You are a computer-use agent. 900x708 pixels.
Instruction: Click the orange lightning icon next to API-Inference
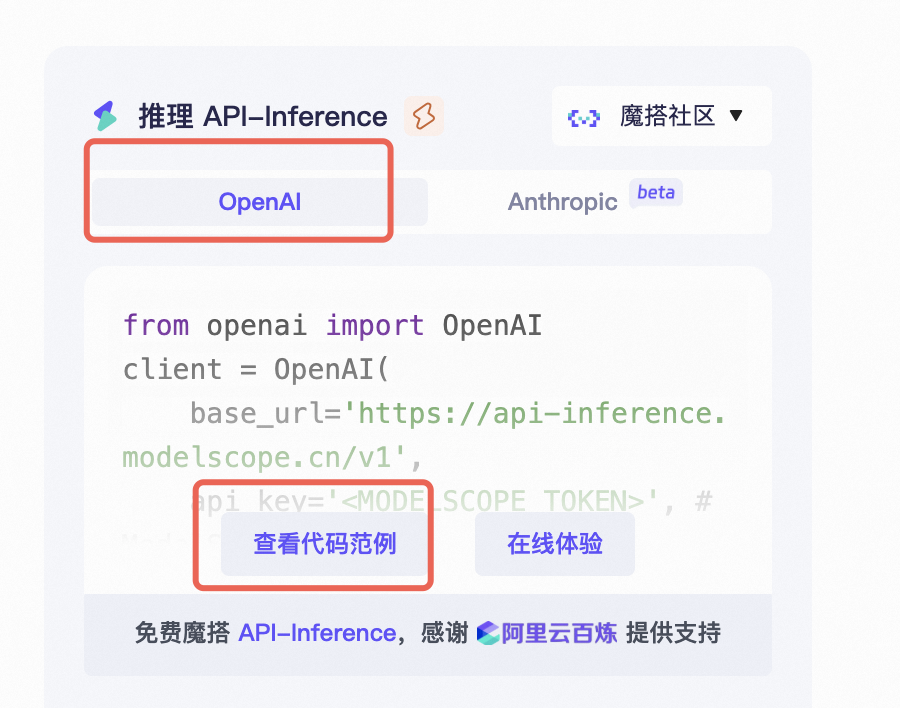424,116
